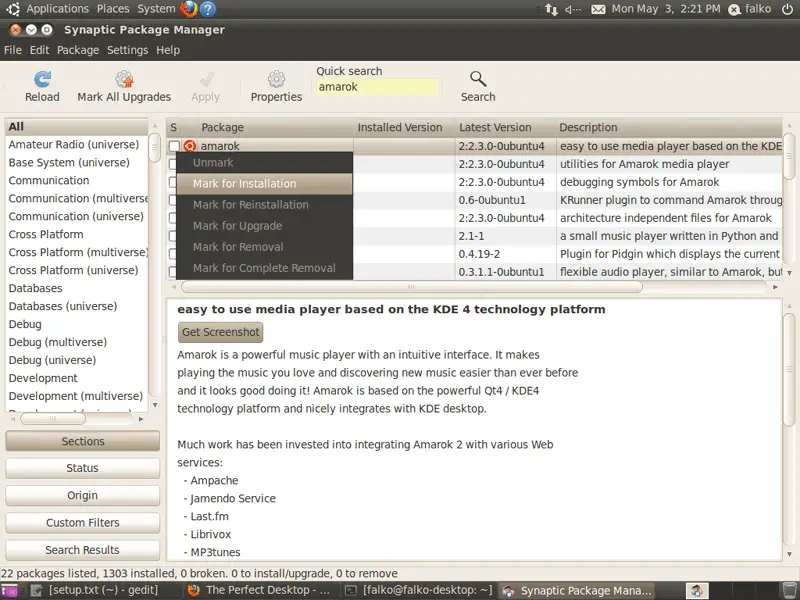The image size is (800, 600).
Task: Sort by the Latest Version column header
Action: point(505,127)
